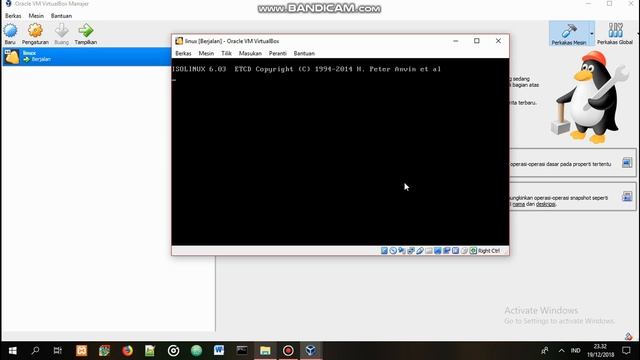Click USB devices icon in VM status bar
The image size is (640, 360).
tap(420, 251)
